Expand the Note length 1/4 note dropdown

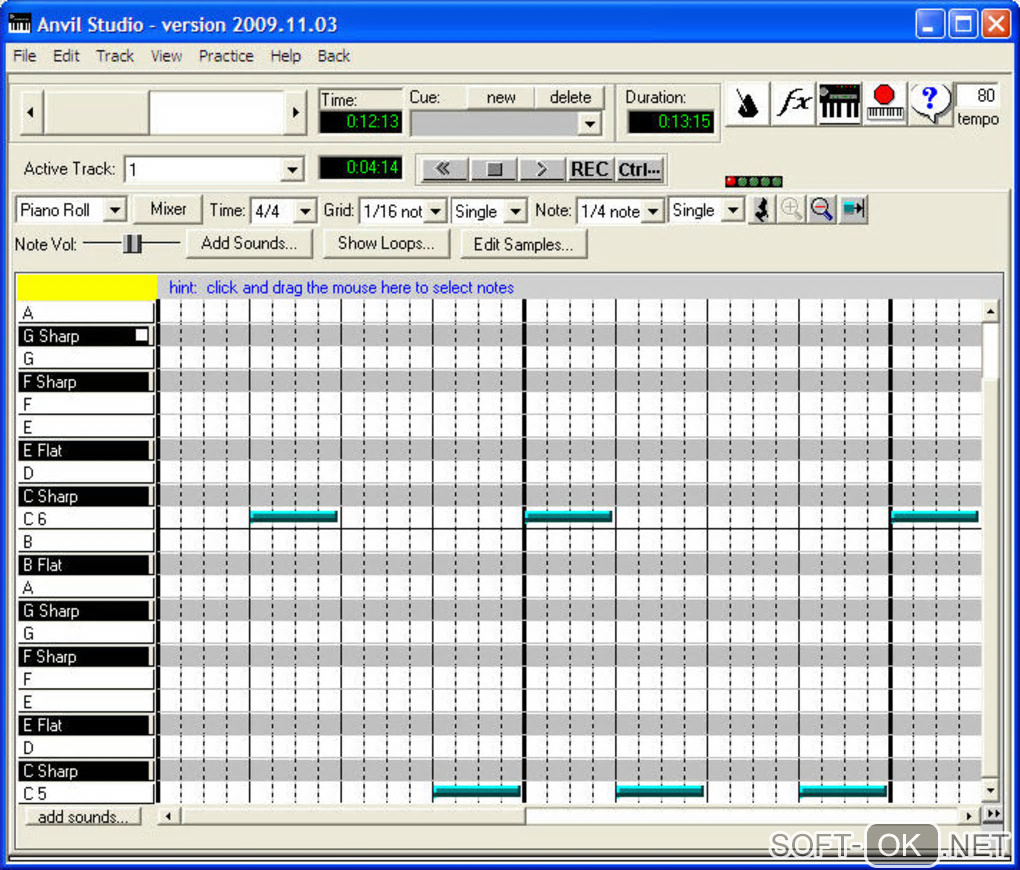(652, 212)
